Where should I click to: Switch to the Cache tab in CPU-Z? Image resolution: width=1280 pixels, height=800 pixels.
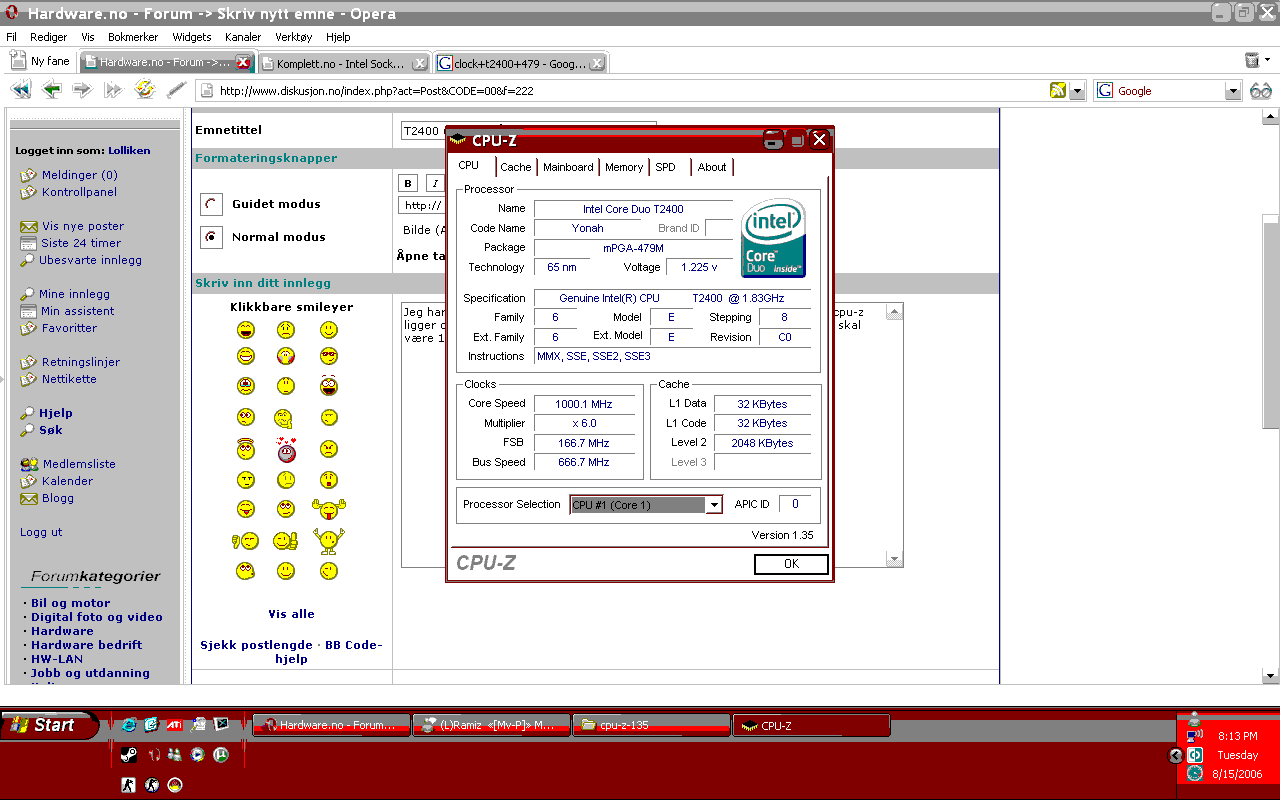click(x=516, y=167)
